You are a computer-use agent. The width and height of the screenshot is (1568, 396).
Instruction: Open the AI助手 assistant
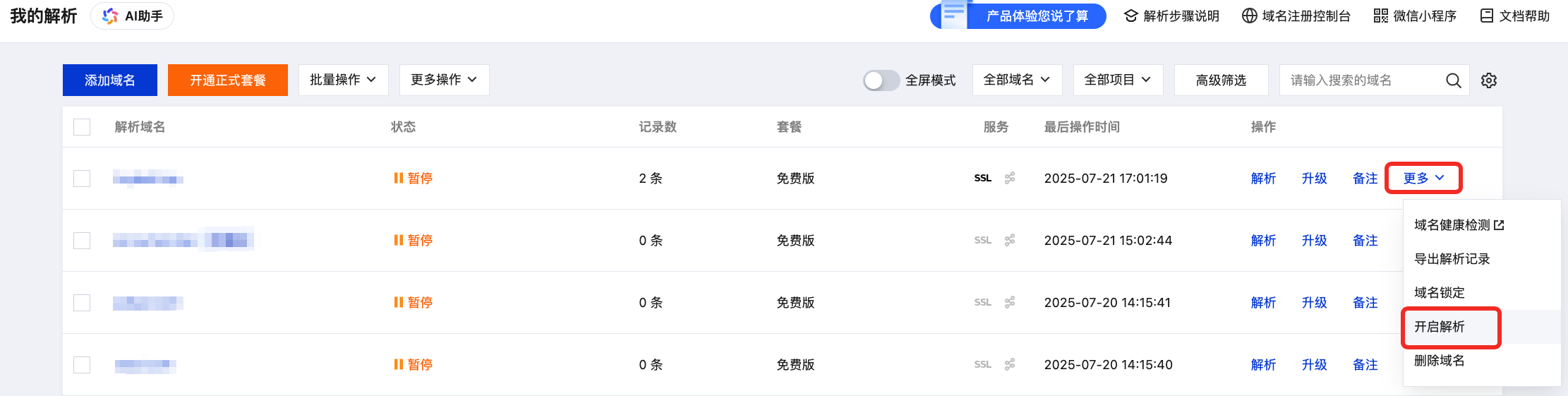pyautogui.click(x=133, y=16)
